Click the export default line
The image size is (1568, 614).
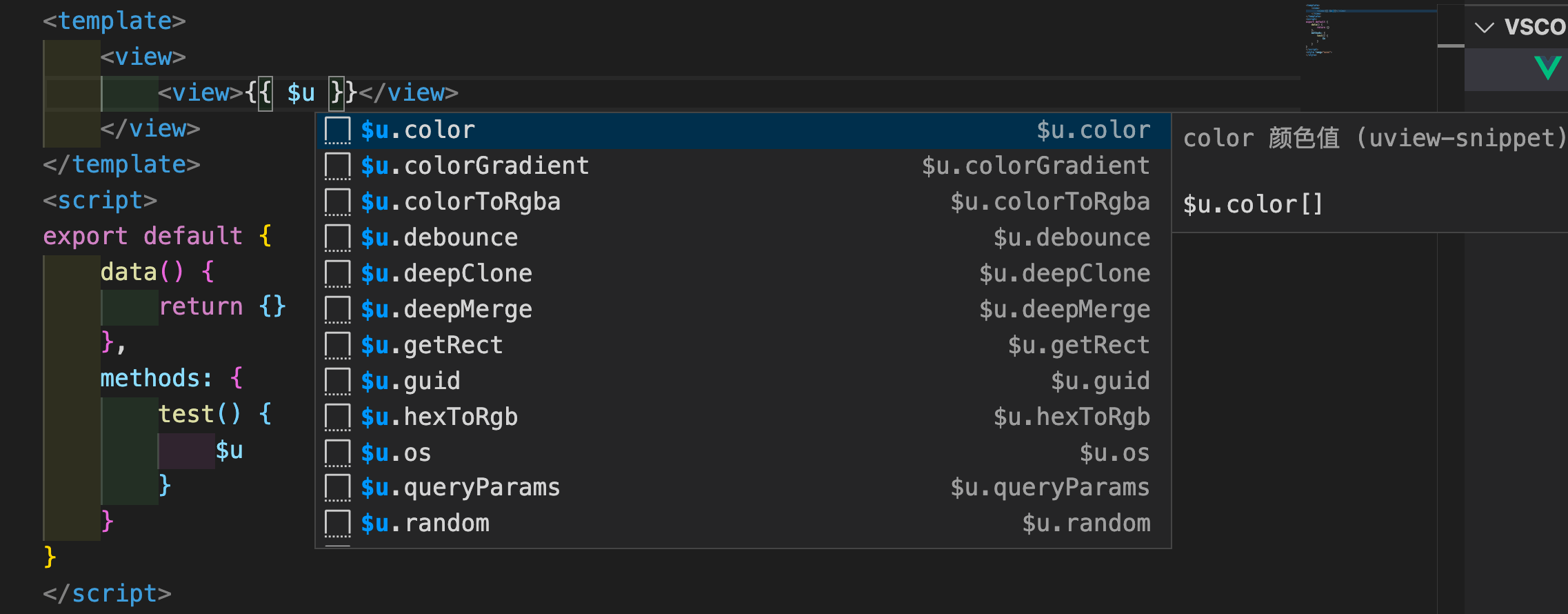tap(157, 236)
